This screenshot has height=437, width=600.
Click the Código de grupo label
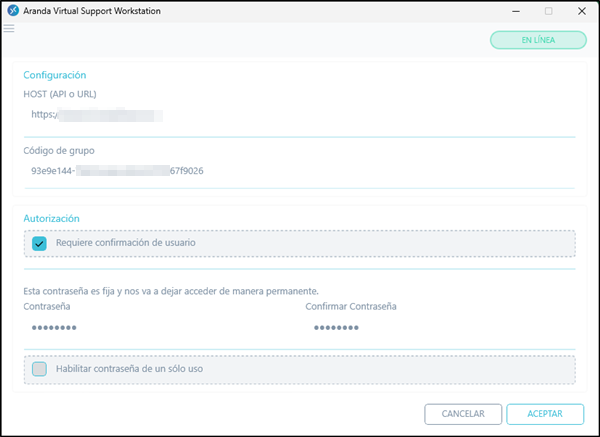[59, 151]
